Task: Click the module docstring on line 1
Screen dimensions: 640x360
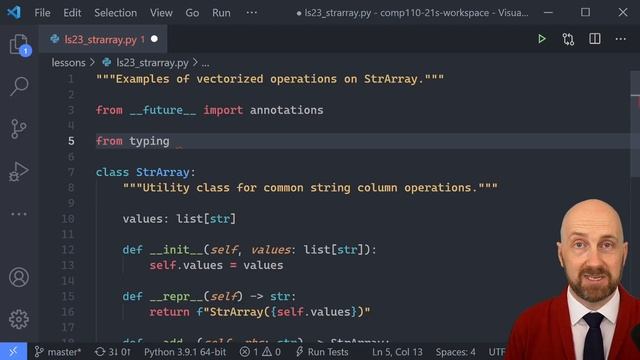Action: tap(270, 79)
